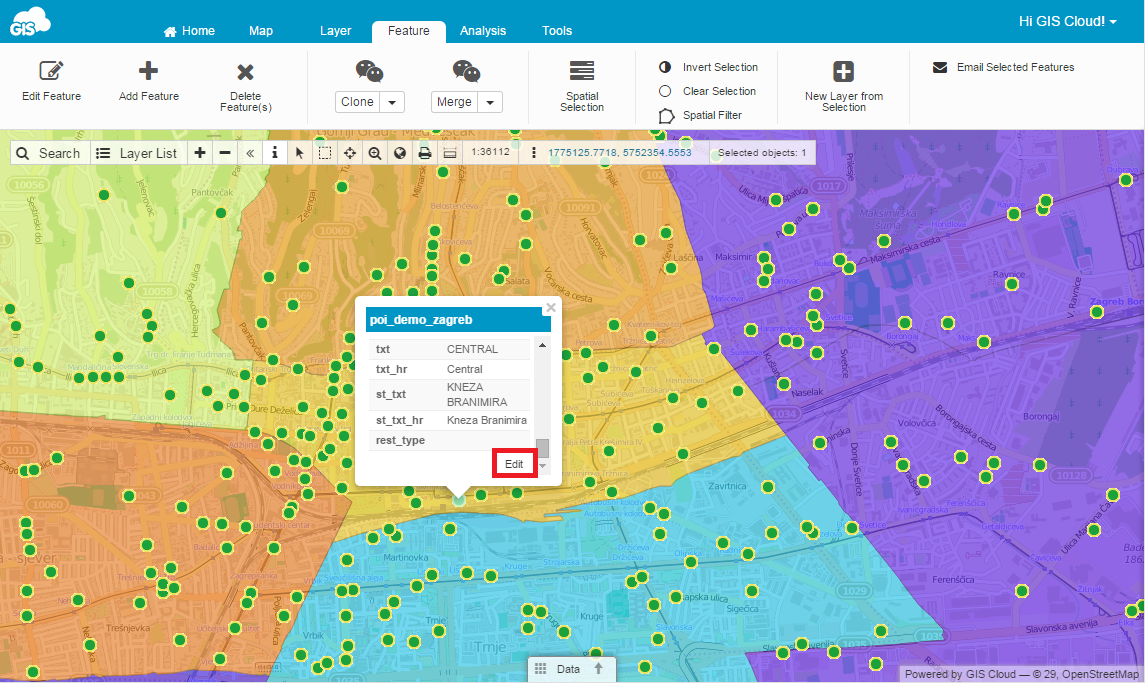Enable the Spatial Filter

[701, 115]
